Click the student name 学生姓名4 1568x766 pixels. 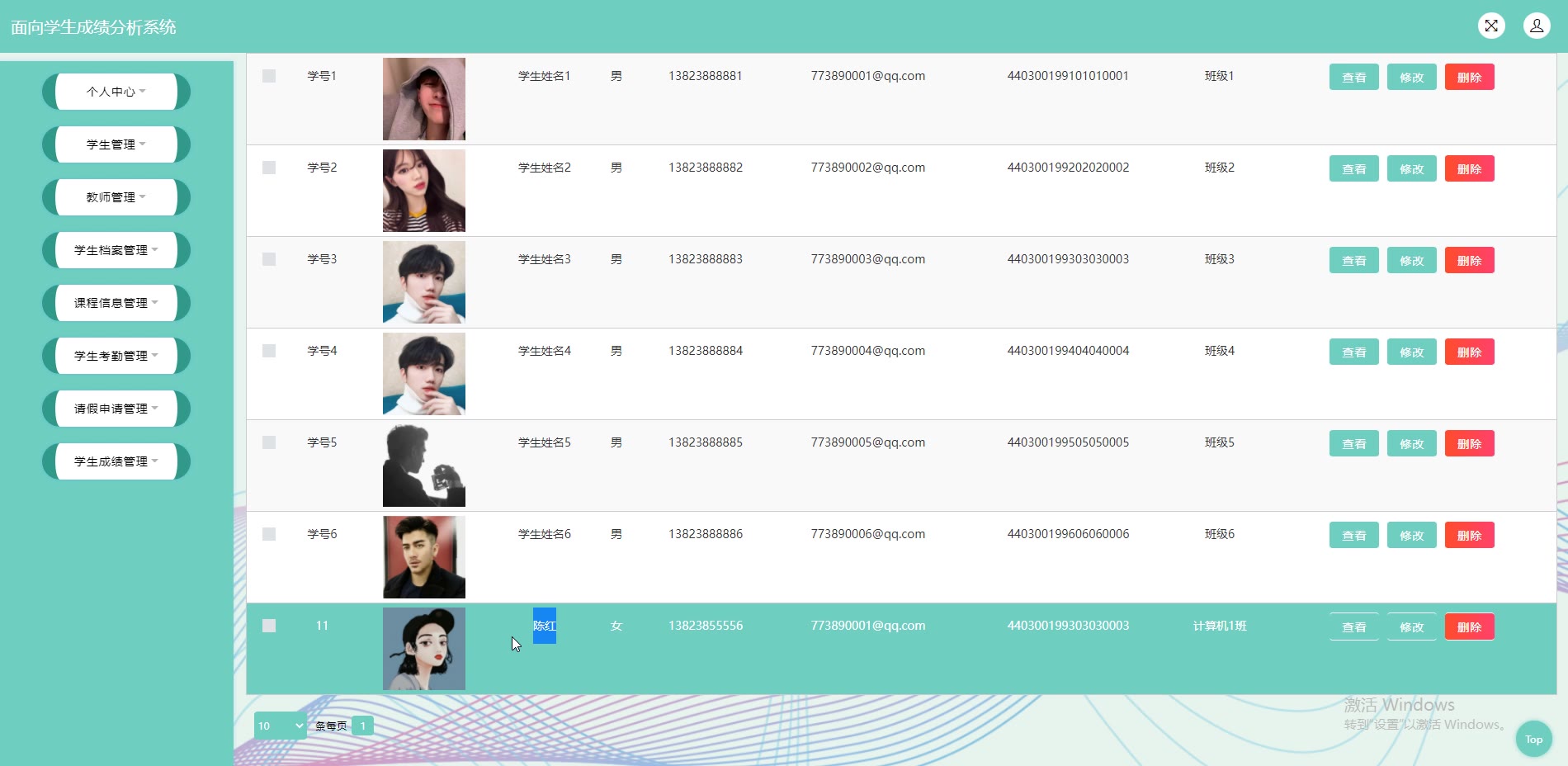click(x=545, y=351)
